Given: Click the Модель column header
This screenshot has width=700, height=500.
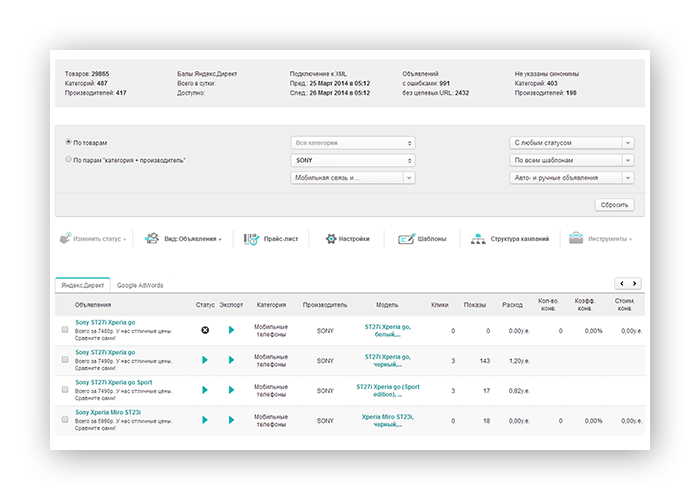Looking at the screenshot, I should tap(387, 305).
